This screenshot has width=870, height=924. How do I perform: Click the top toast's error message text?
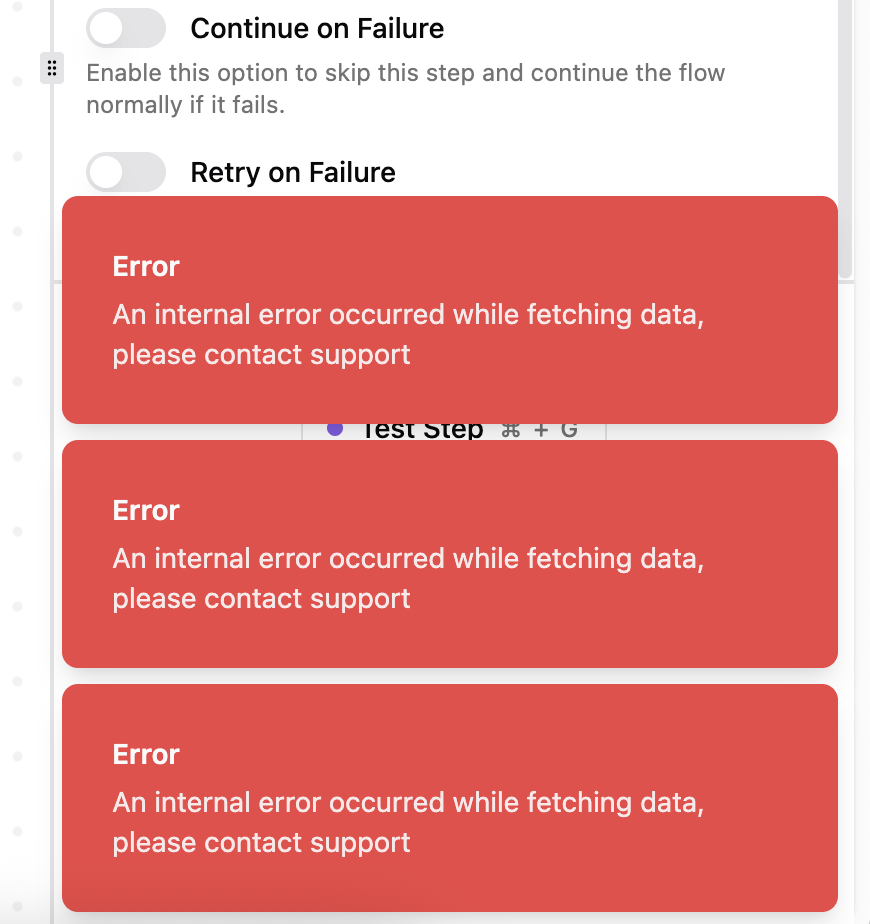click(x=408, y=334)
